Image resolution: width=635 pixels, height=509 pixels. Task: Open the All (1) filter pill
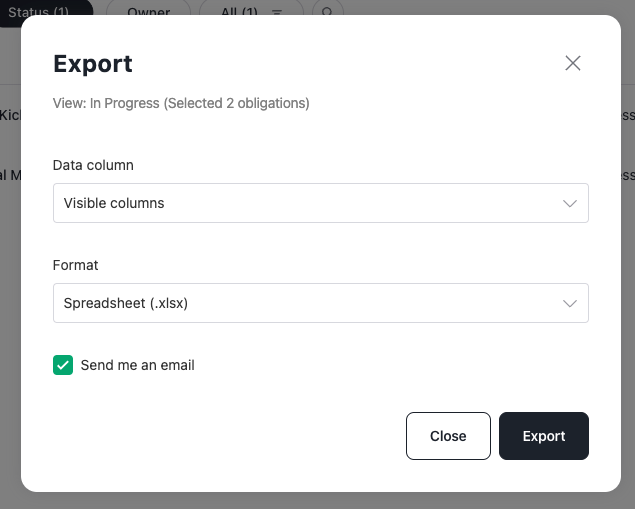[251, 10]
